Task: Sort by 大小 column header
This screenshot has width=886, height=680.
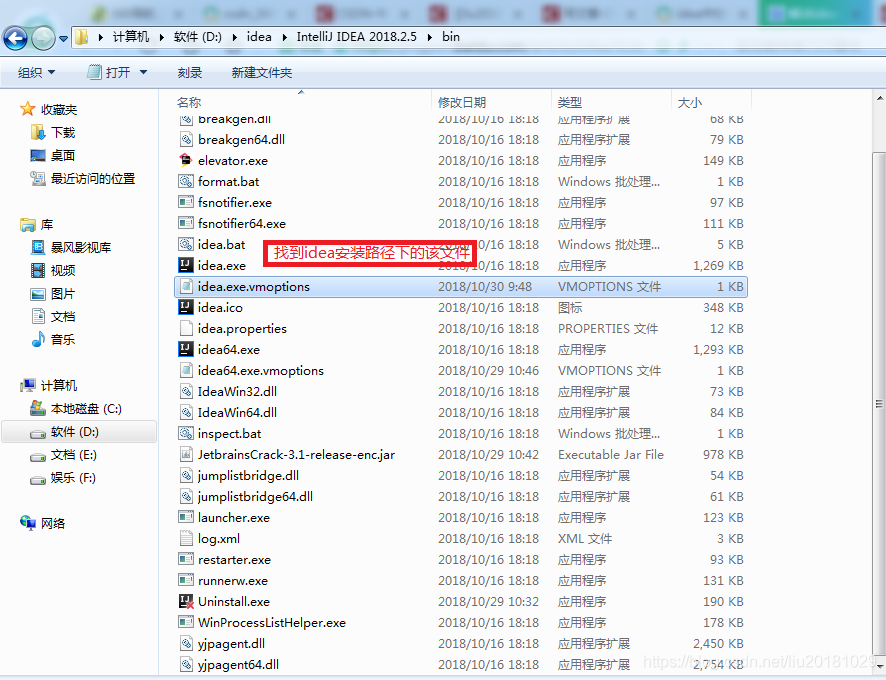Action: [x=689, y=102]
